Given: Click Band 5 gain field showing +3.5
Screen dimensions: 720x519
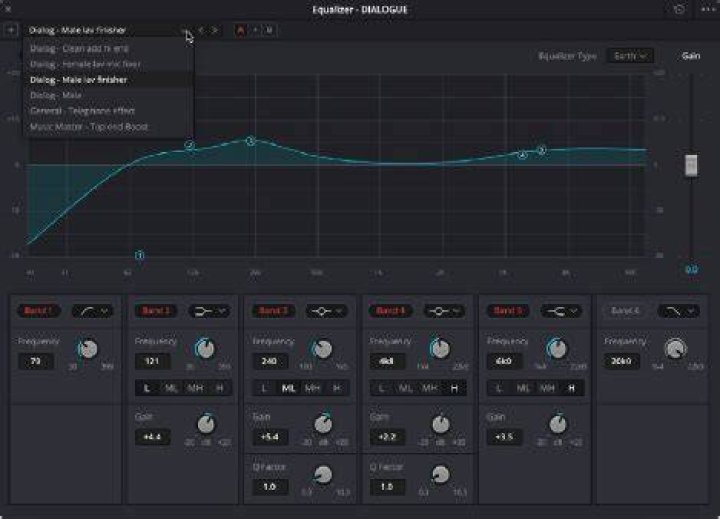Looking at the screenshot, I should 504,436.
